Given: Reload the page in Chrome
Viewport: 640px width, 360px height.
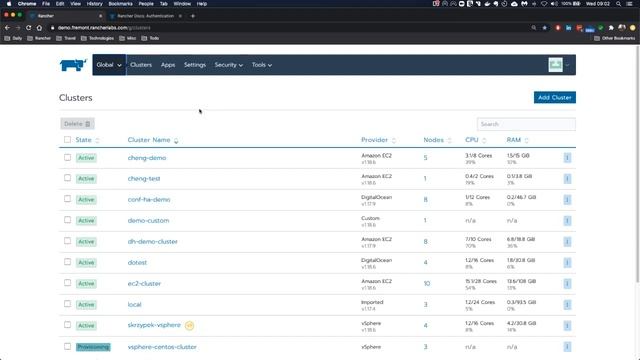Looking at the screenshot, I should [x=28, y=28].
